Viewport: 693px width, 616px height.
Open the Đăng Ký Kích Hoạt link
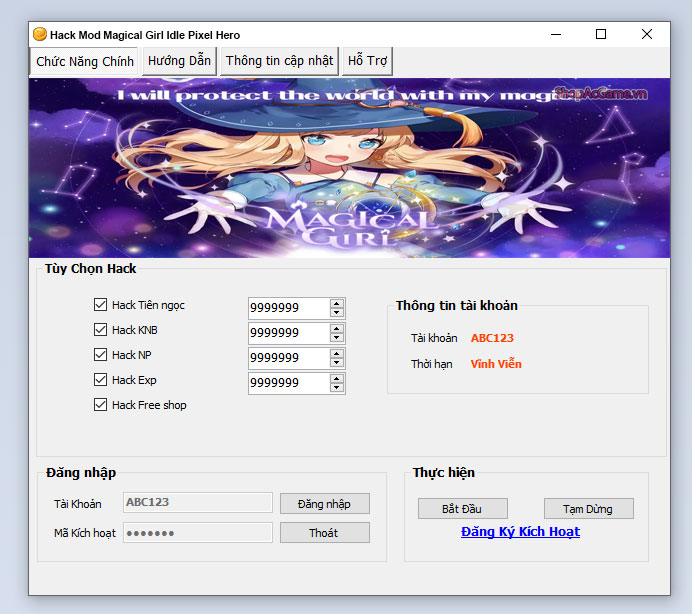pyautogui.click(x=521, y=532)
